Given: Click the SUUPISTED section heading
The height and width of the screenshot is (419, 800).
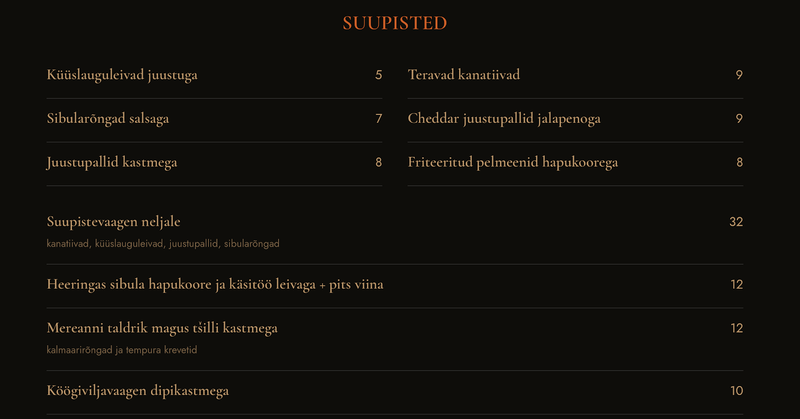Looking at the screenshot, I should [394, 23].
